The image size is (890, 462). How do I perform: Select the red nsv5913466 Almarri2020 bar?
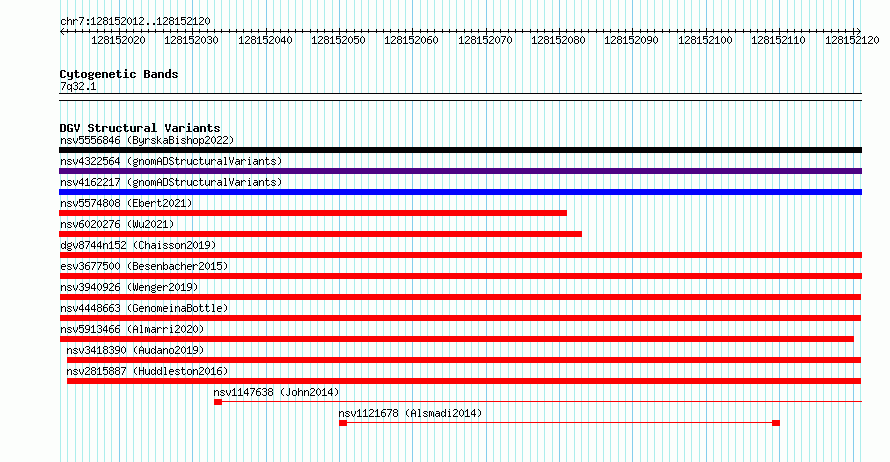coord(456,339)
